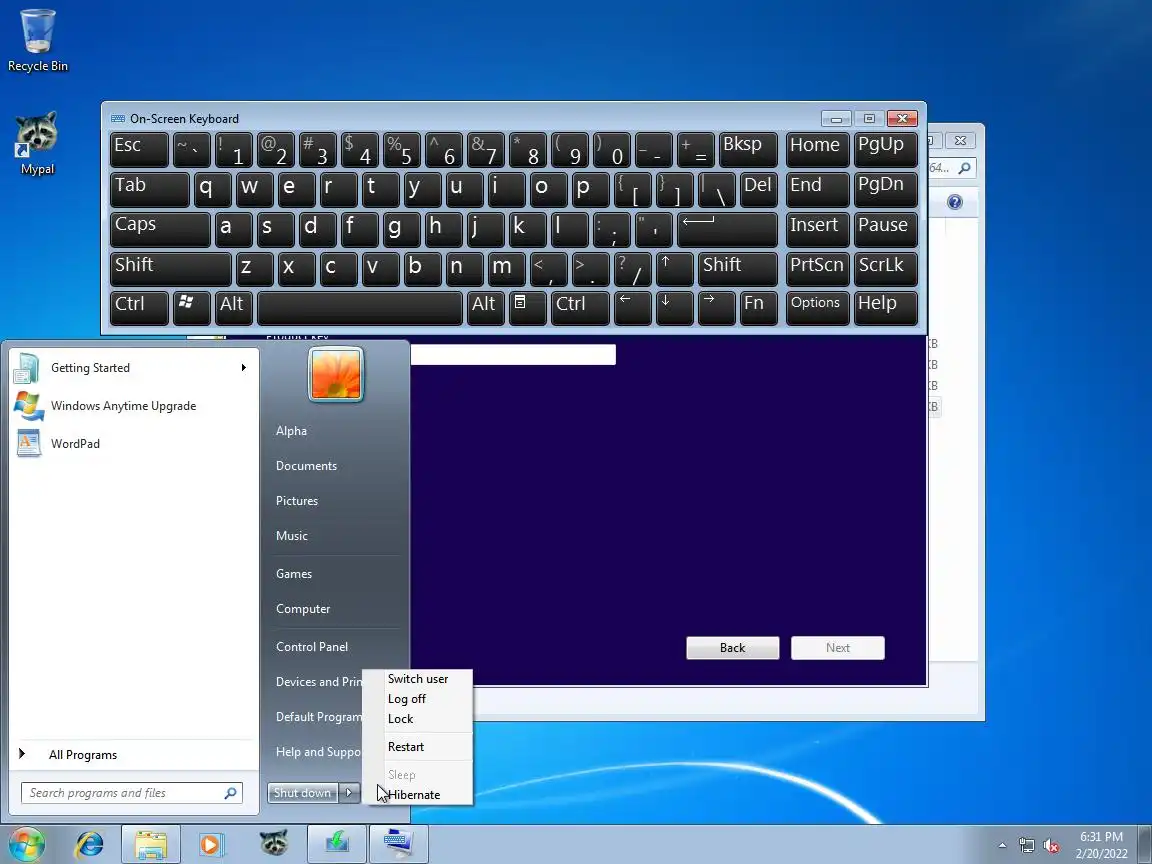Toggle the left Alt key
This screenshot has height=864, width=1152.
[234, 308]
